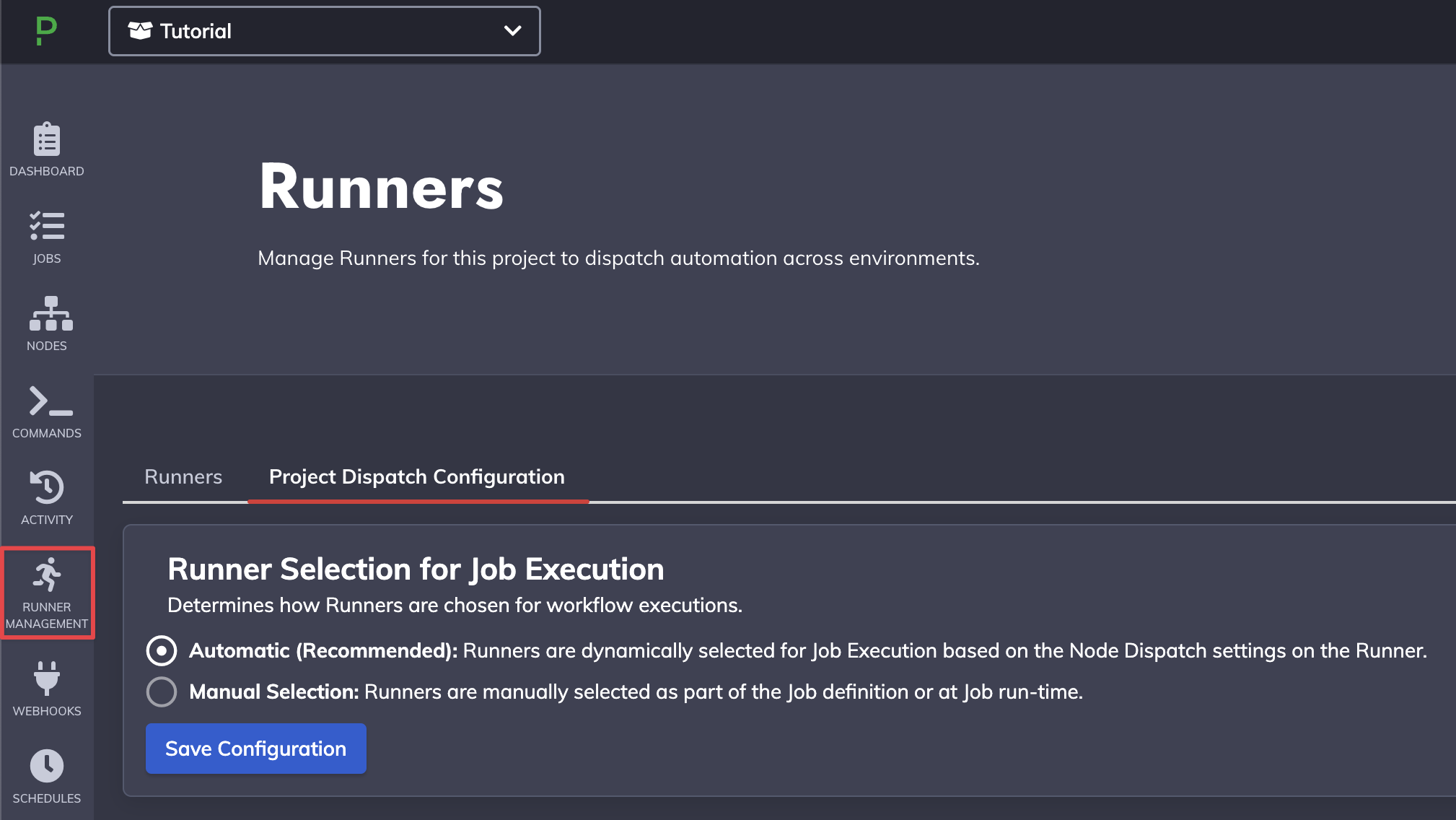Expand the Tutorial project dropdown
The image size is (1456, 820).
[324, 31]
